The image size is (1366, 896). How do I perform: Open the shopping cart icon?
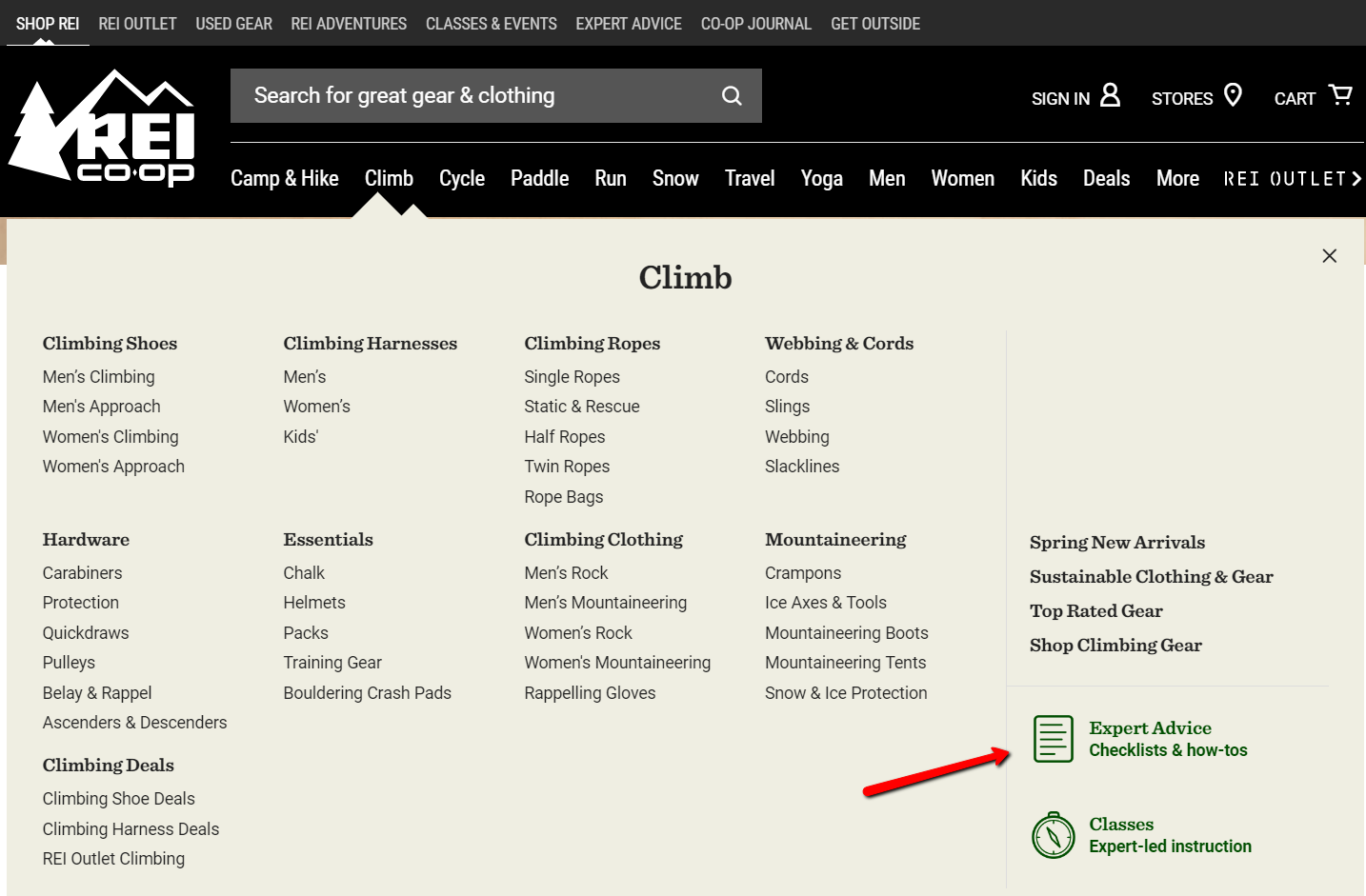coord(1341,95)
